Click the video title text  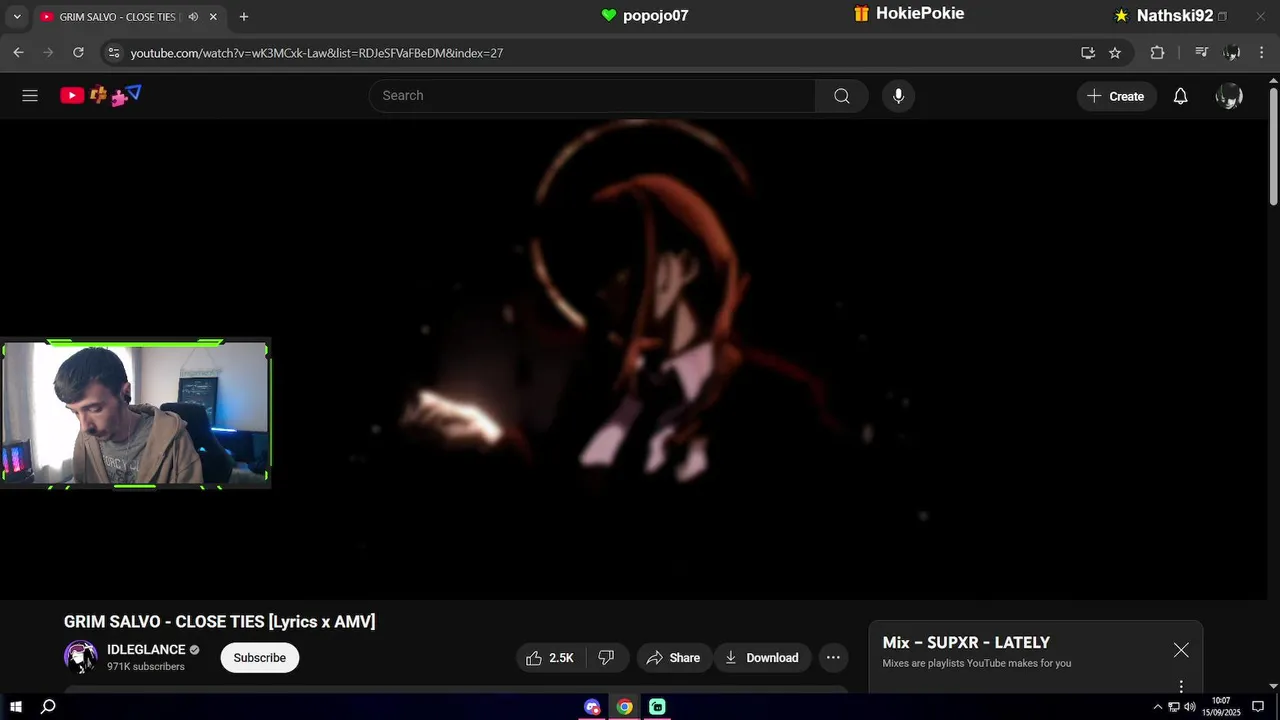220,622
